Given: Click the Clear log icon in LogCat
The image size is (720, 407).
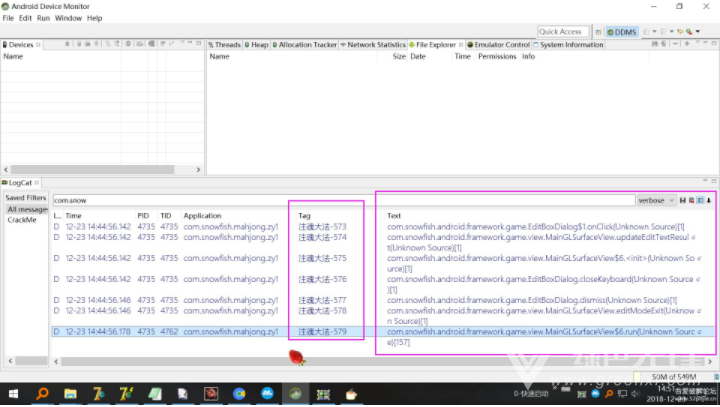Looking at the screenshot, I should (692, 200).
